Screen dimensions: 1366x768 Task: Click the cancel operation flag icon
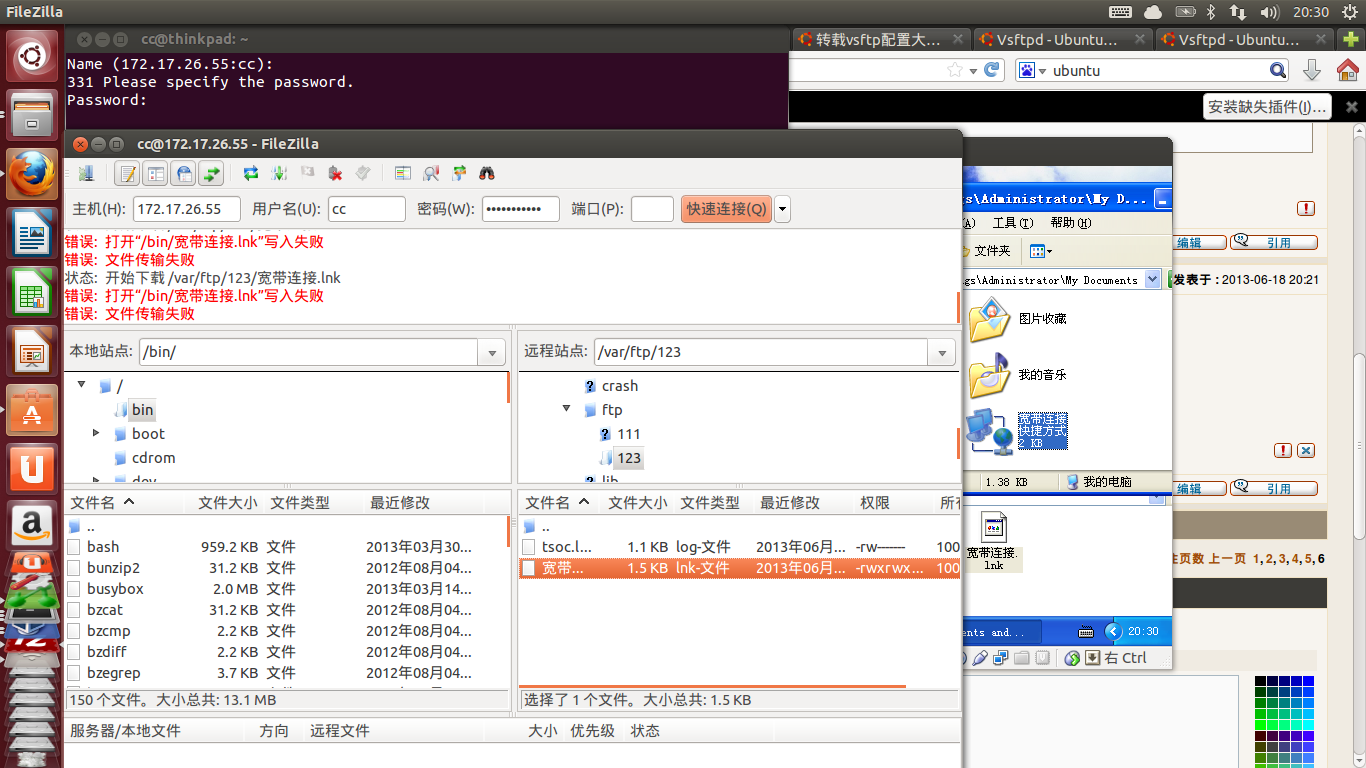point(307,173)
